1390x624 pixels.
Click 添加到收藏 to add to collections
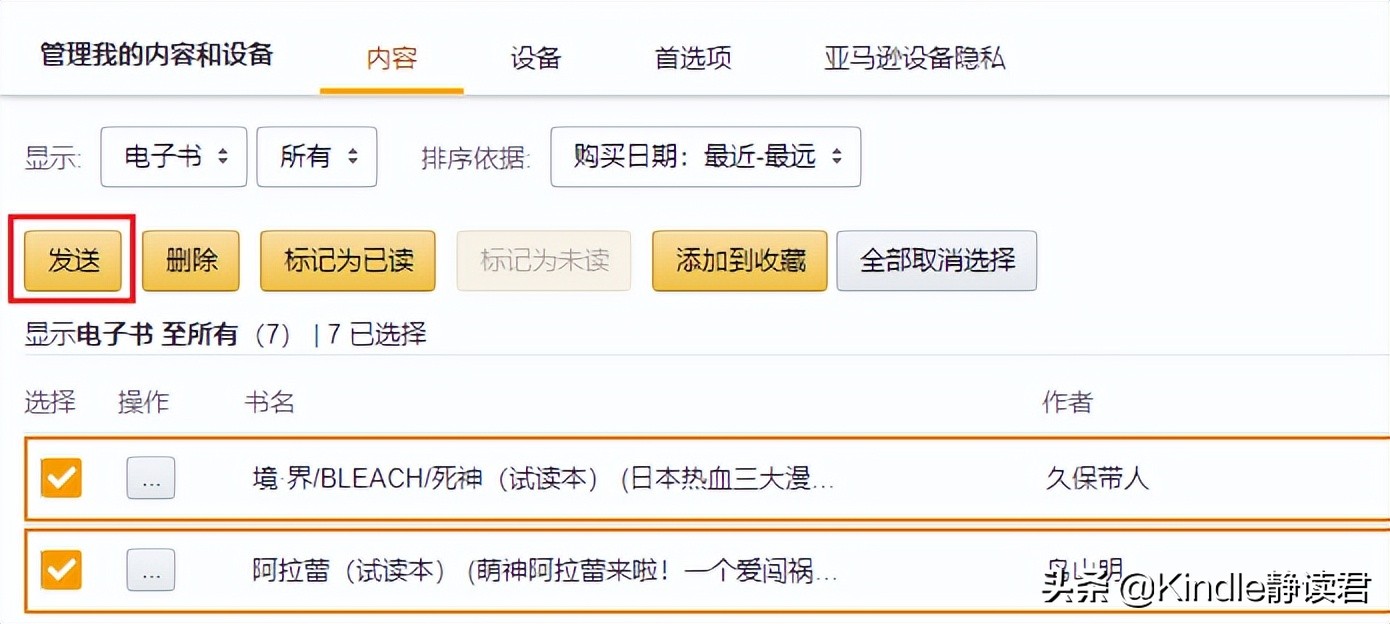(739, 260)
